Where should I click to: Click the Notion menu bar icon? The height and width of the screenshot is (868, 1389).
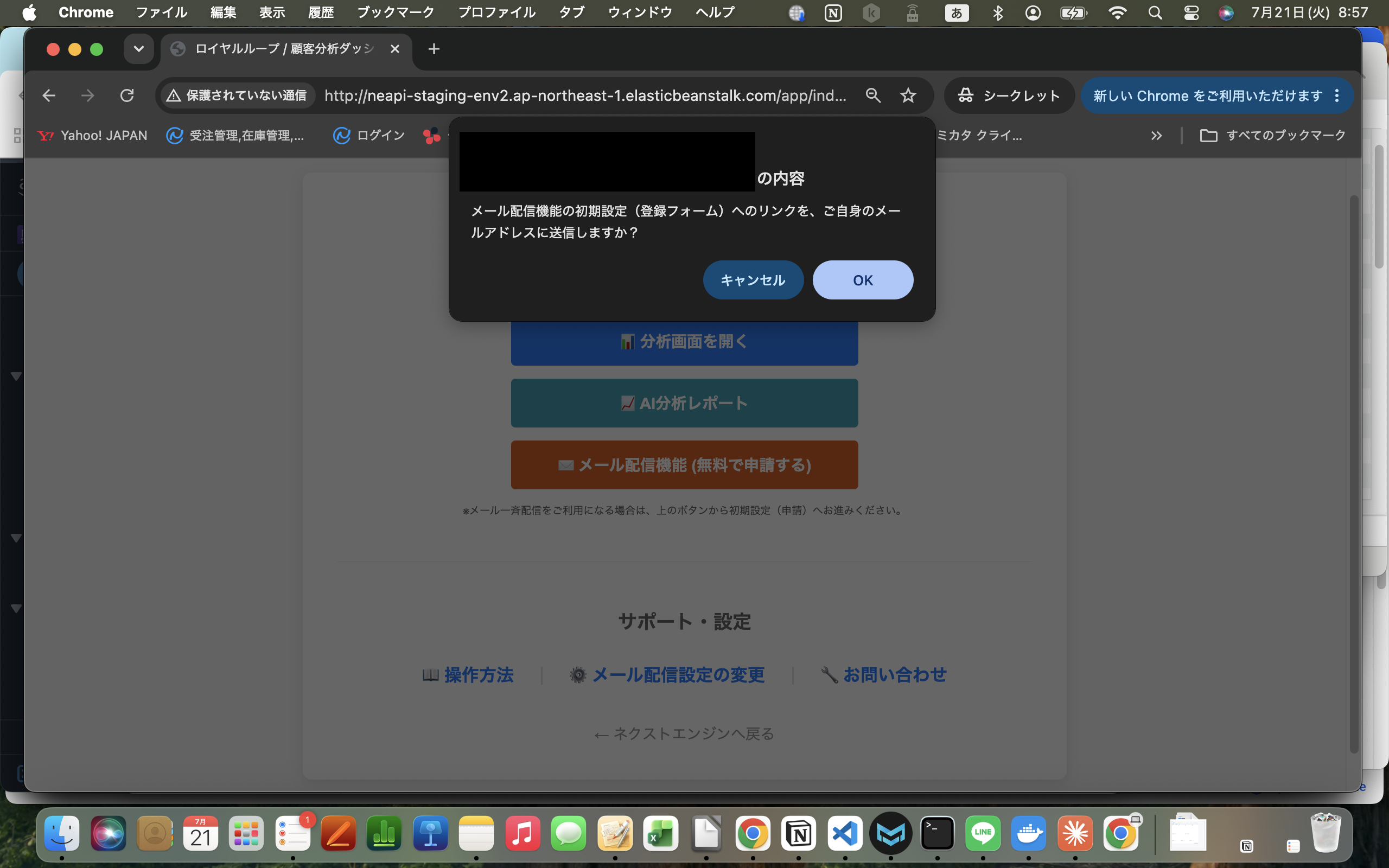(833, 12)
